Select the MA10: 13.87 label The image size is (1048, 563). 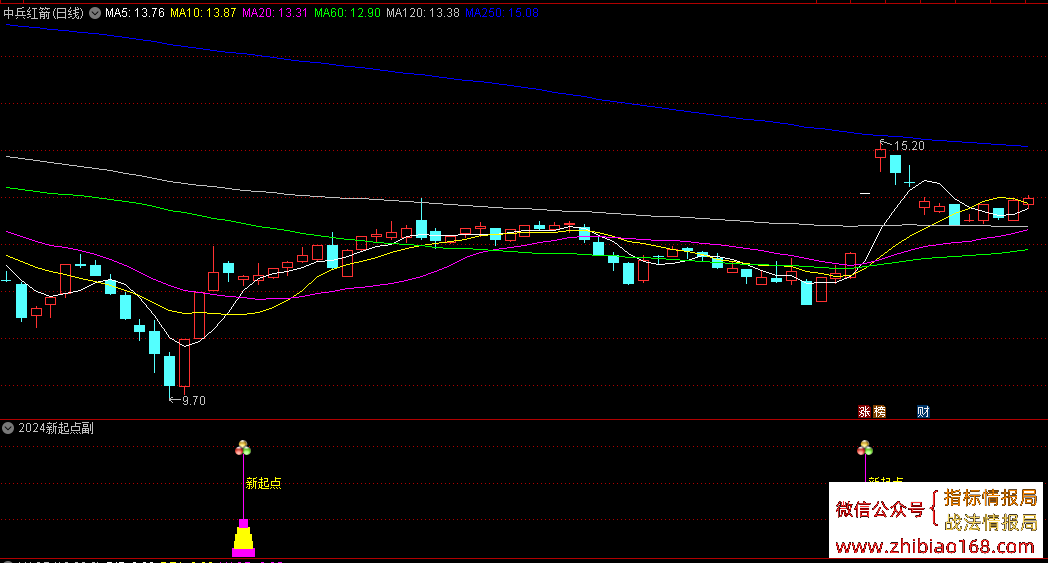(x=203, y=13)
